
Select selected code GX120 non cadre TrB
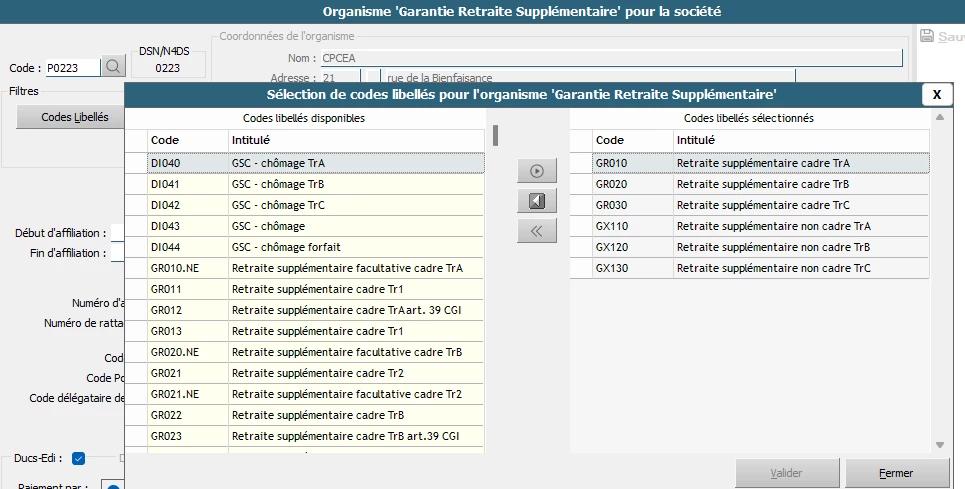761,247
